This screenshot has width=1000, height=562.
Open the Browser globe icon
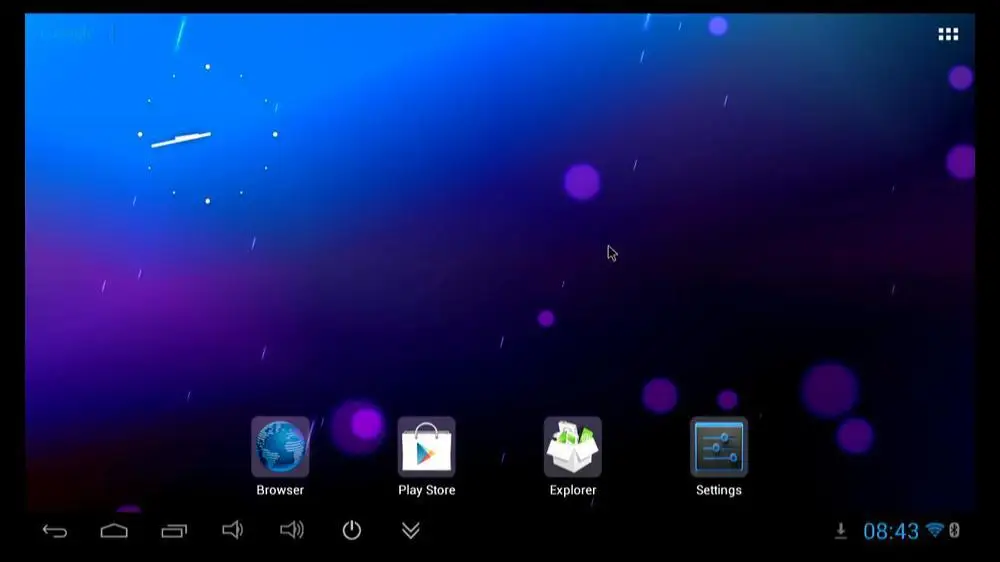coord(280,447)
